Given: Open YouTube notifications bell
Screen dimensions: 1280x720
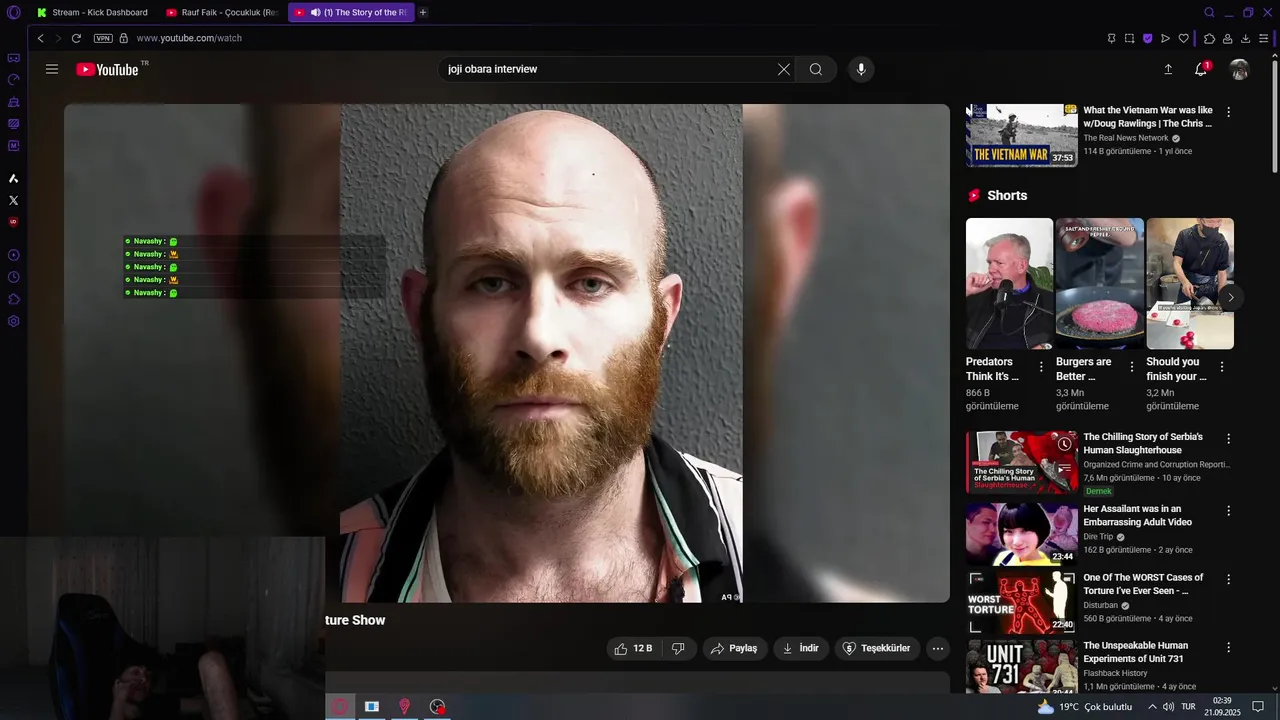Looking at the screenshot, I should click(x=1201, y=69).
